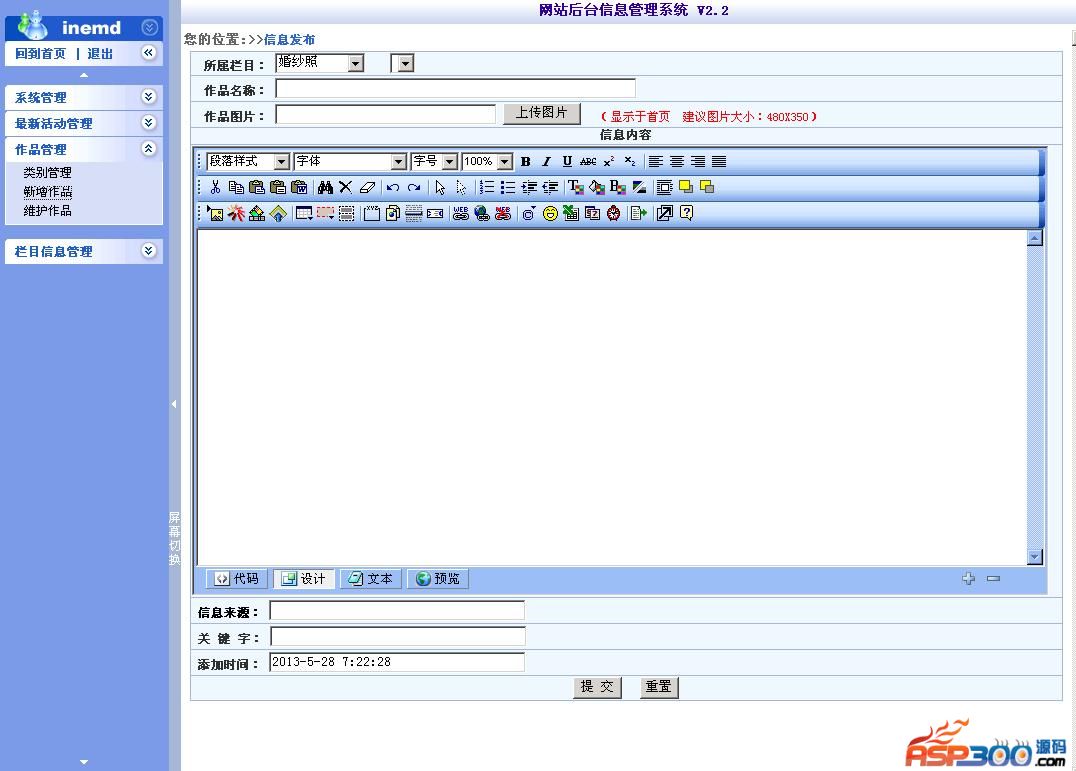Insert hyperlink WEB chain icon

click(x=460, y=213)
